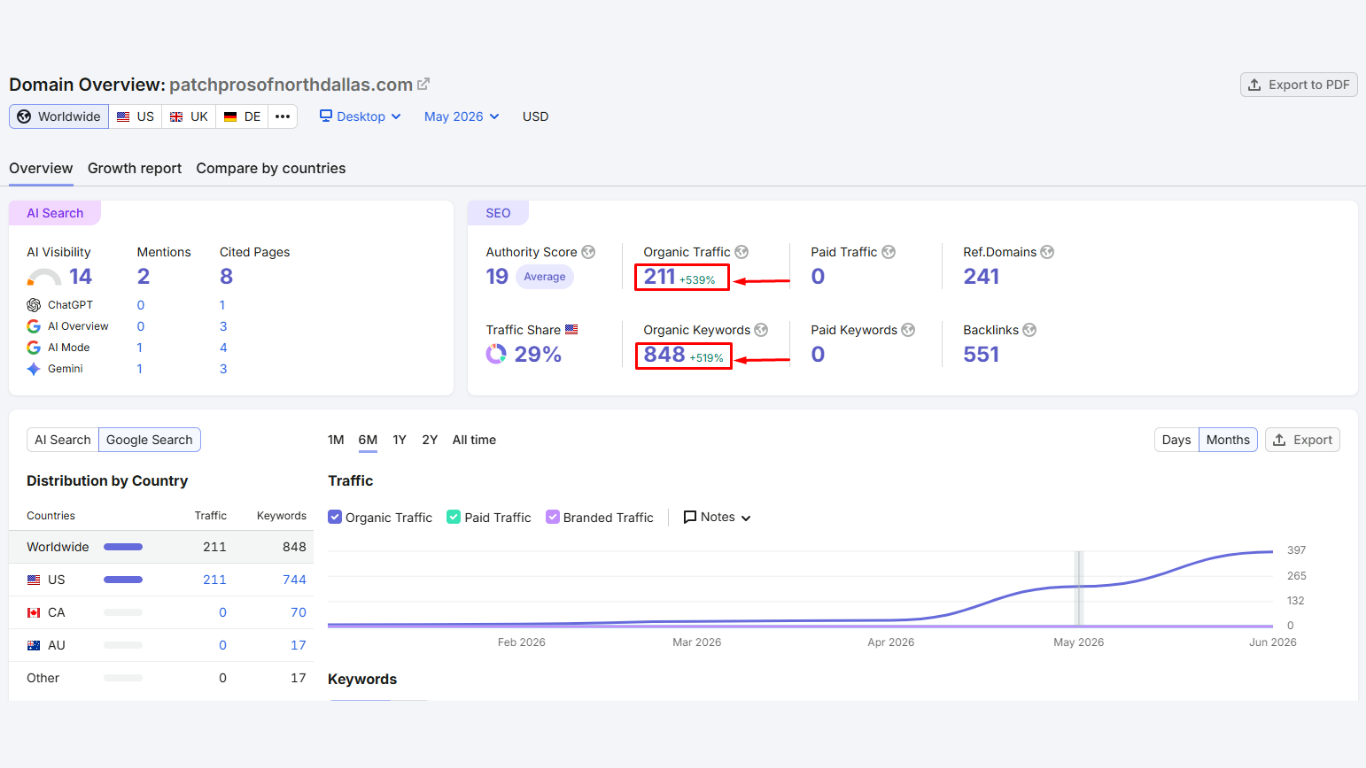Select the All time range

[x=474, y=440]
